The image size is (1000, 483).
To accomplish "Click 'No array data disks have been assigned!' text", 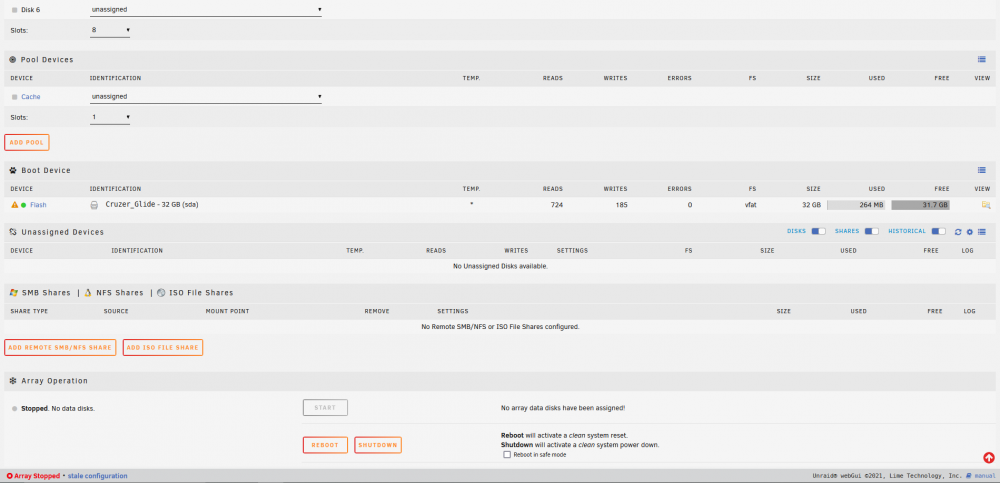I will tap(562, 408).
